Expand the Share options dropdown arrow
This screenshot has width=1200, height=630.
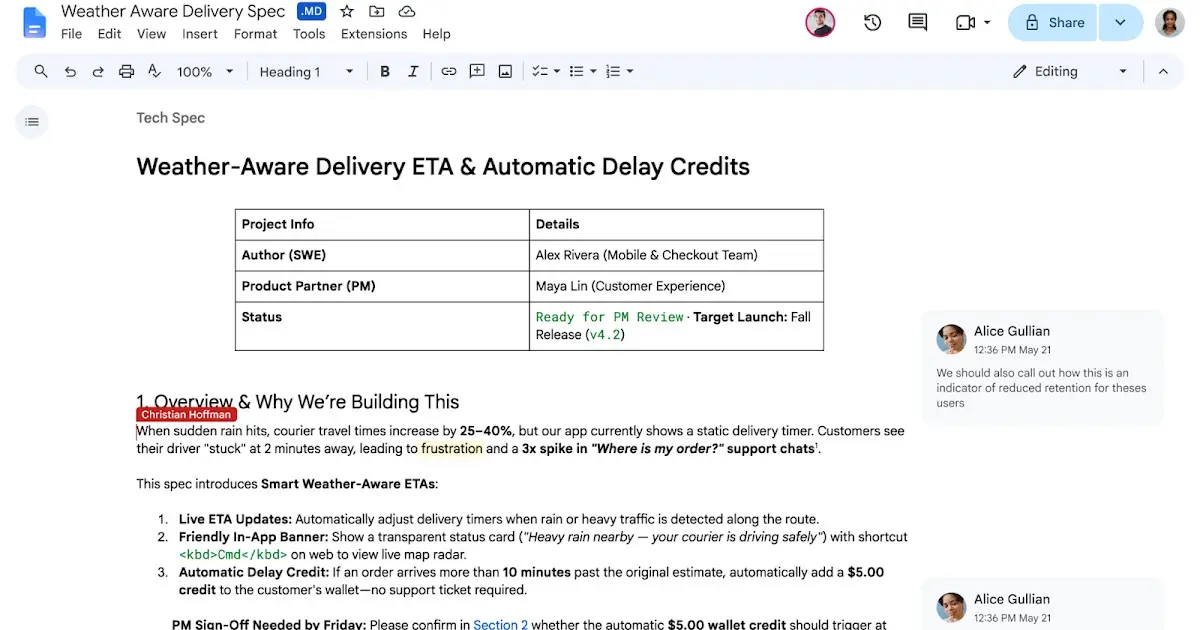[1121, 22]
